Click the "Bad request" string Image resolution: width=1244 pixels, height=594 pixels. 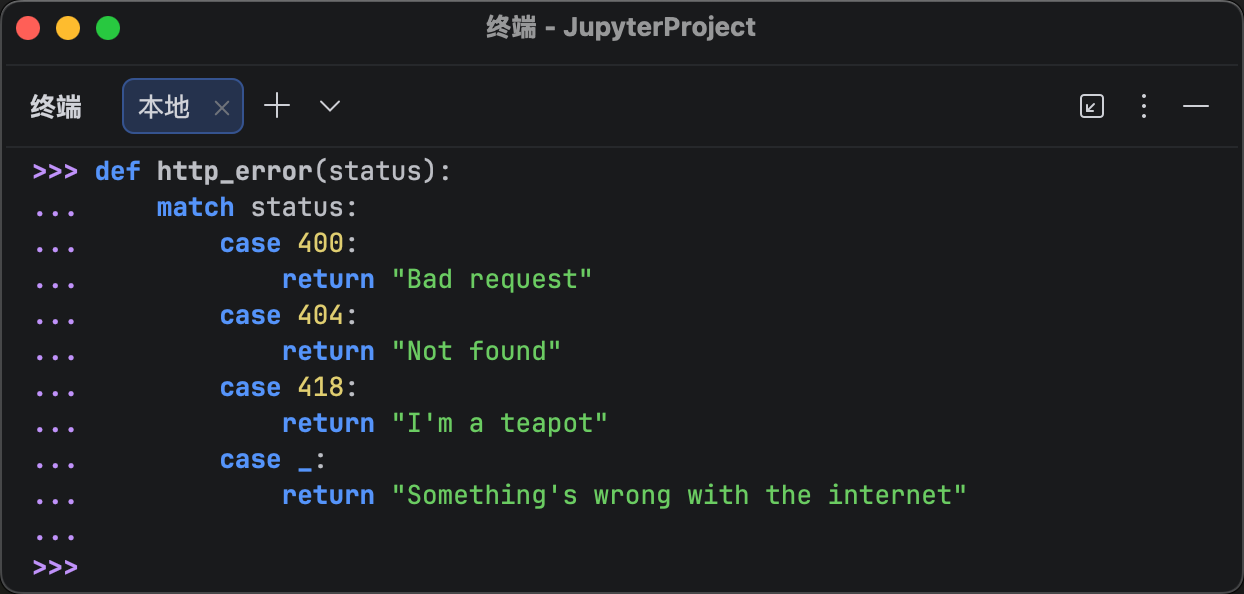pyautogui.click(x=492, y=279)
